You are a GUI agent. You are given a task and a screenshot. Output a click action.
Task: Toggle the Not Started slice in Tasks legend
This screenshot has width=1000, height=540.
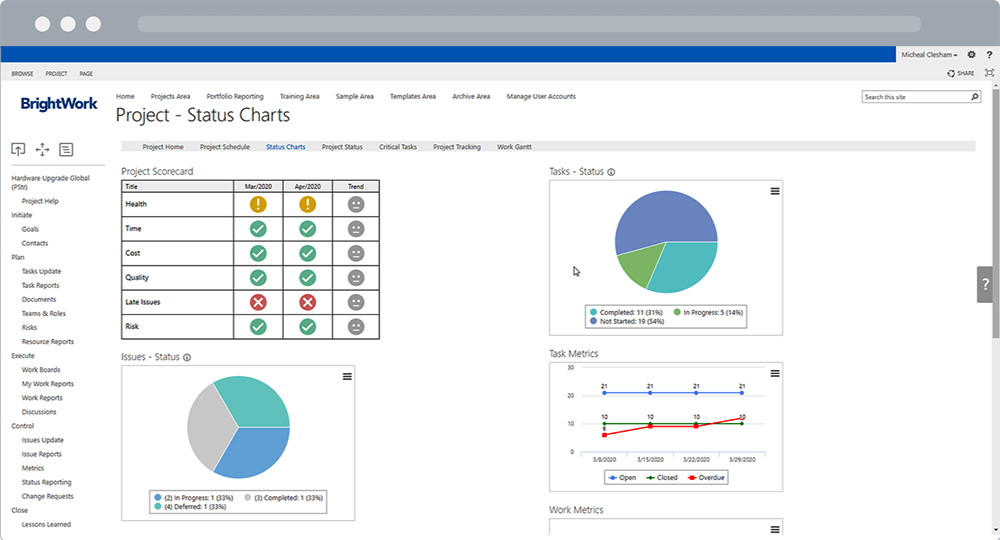coord(625,322)
